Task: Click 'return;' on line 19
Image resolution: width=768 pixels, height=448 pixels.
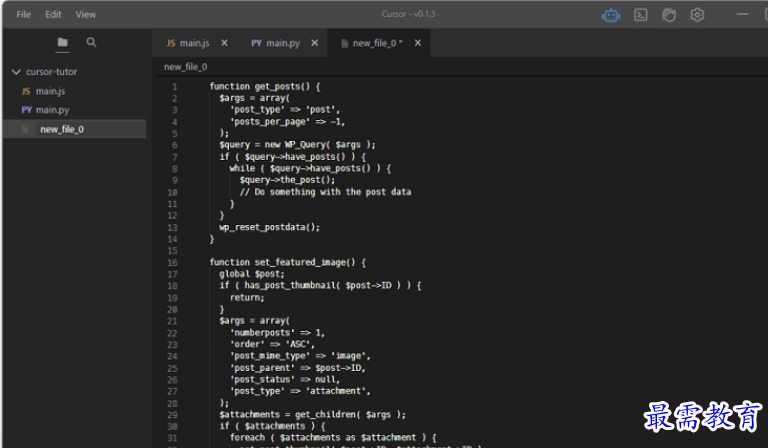Action: click(247, 298)
